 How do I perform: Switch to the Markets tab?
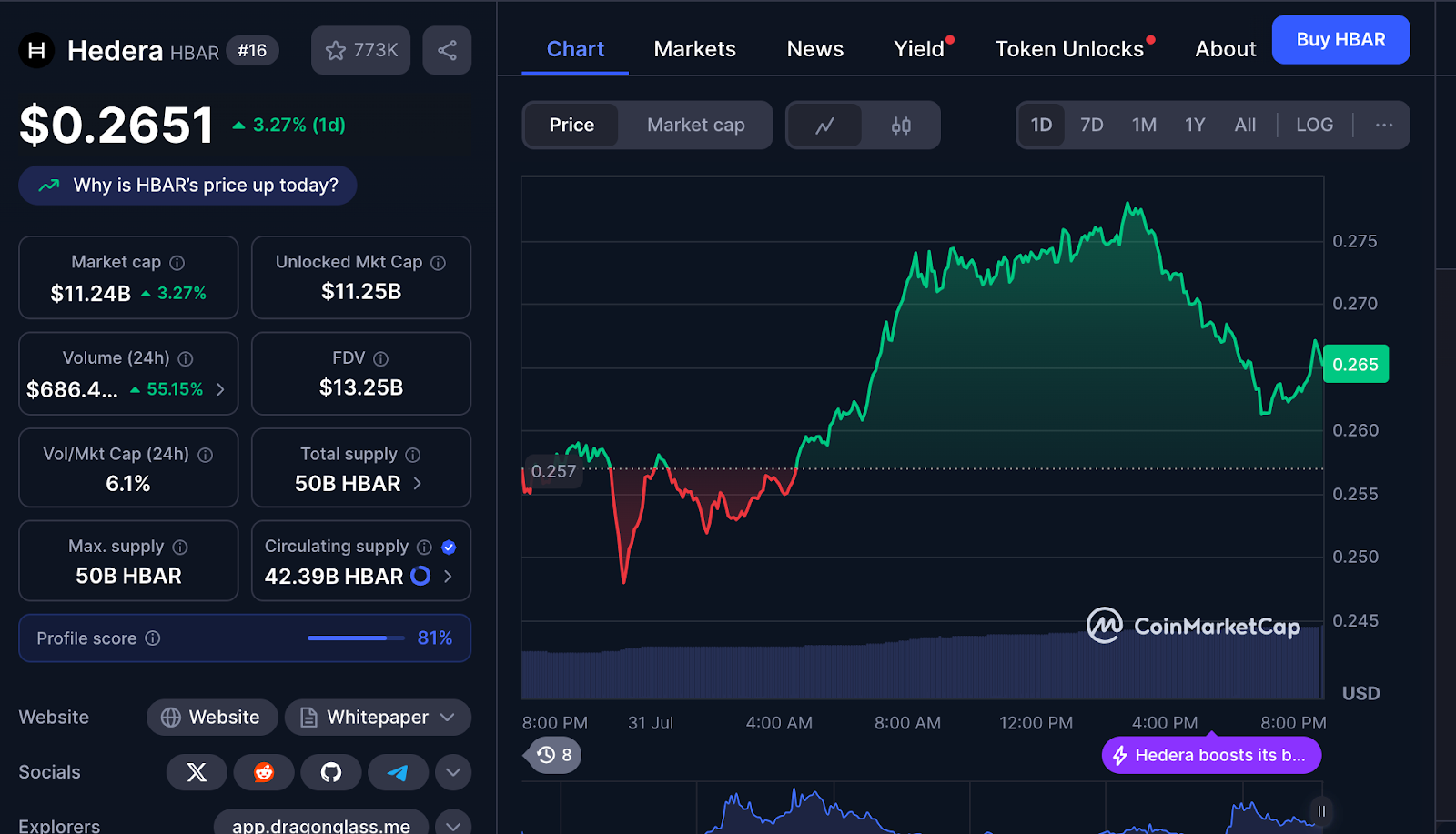(694, 49)
